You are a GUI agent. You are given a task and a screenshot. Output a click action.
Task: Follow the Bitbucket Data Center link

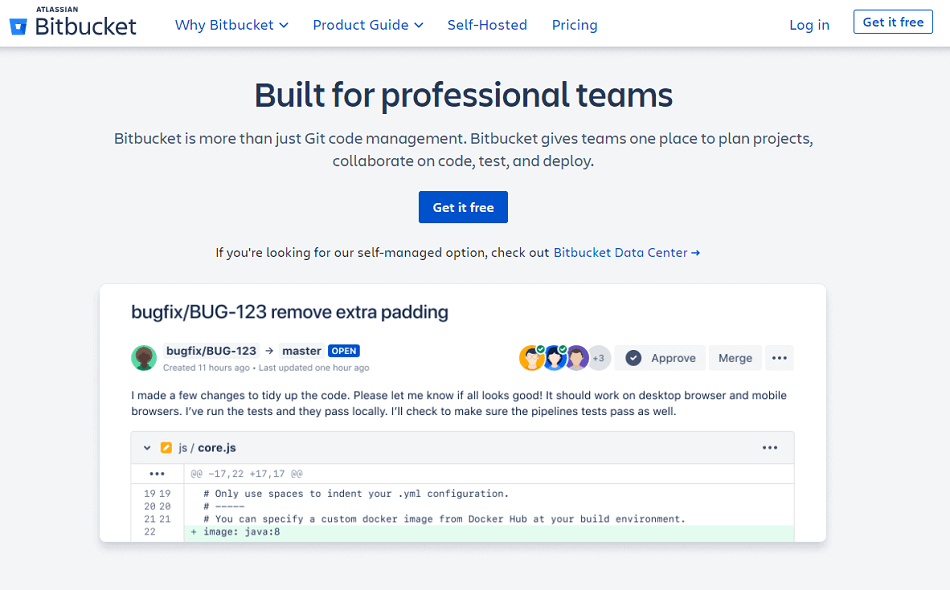[626, 253]
